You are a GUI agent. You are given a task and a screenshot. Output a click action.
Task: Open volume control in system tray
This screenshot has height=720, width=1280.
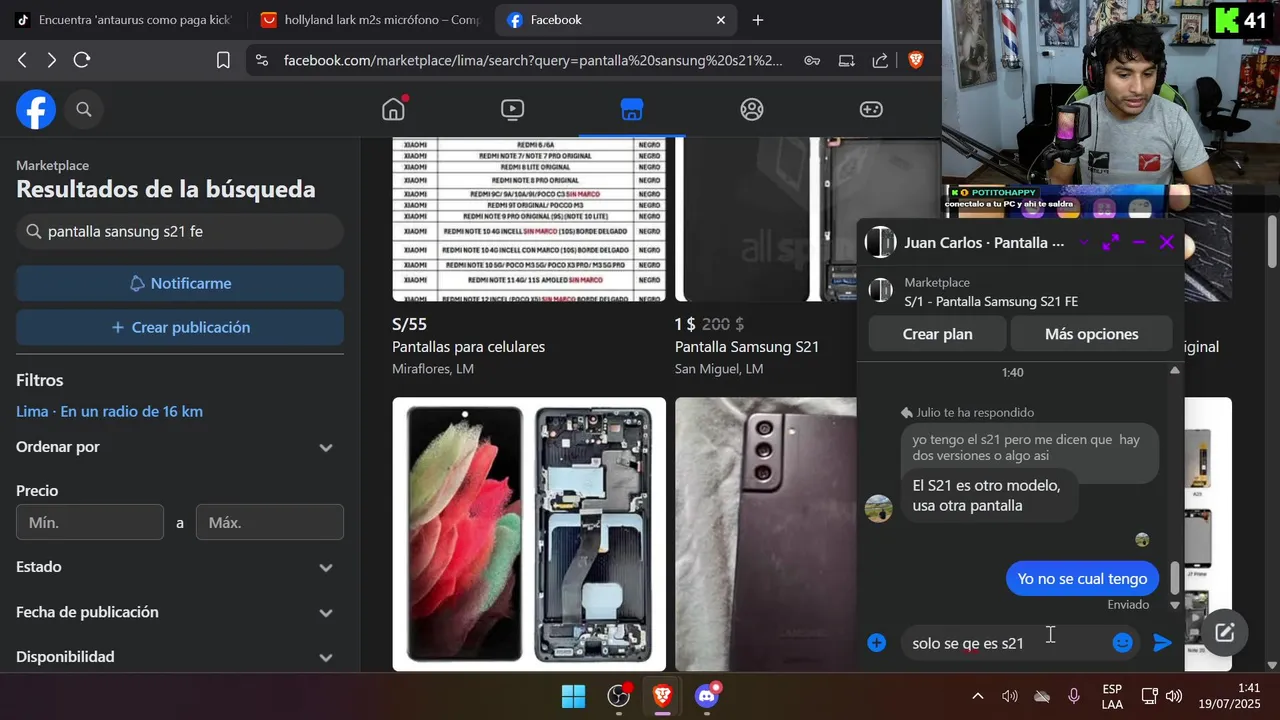[1173, 696]
